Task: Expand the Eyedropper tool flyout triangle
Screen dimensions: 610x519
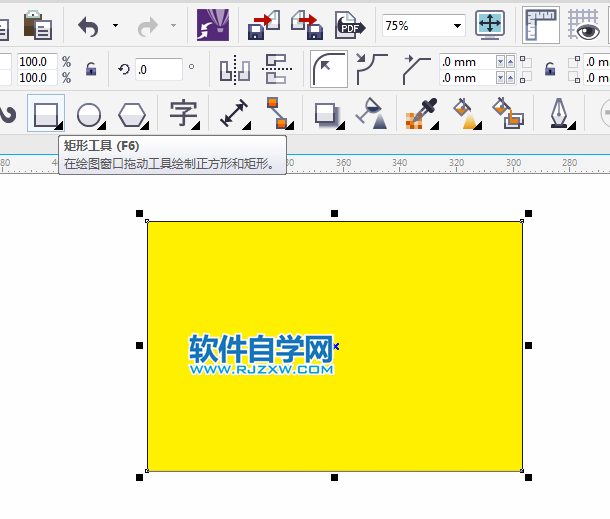Action: [x=435, y=126]
